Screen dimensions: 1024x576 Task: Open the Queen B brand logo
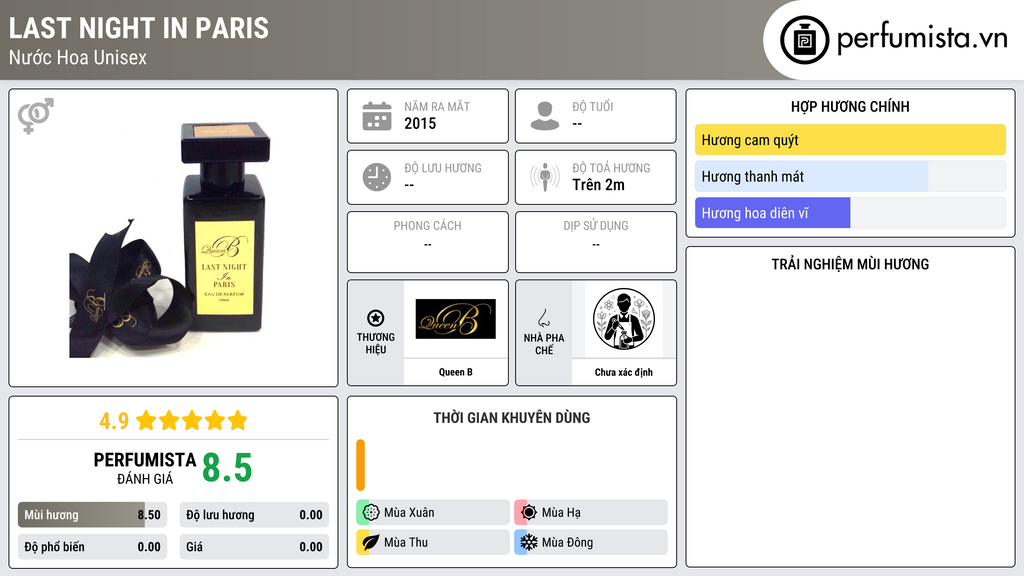[x=456, y=319]
